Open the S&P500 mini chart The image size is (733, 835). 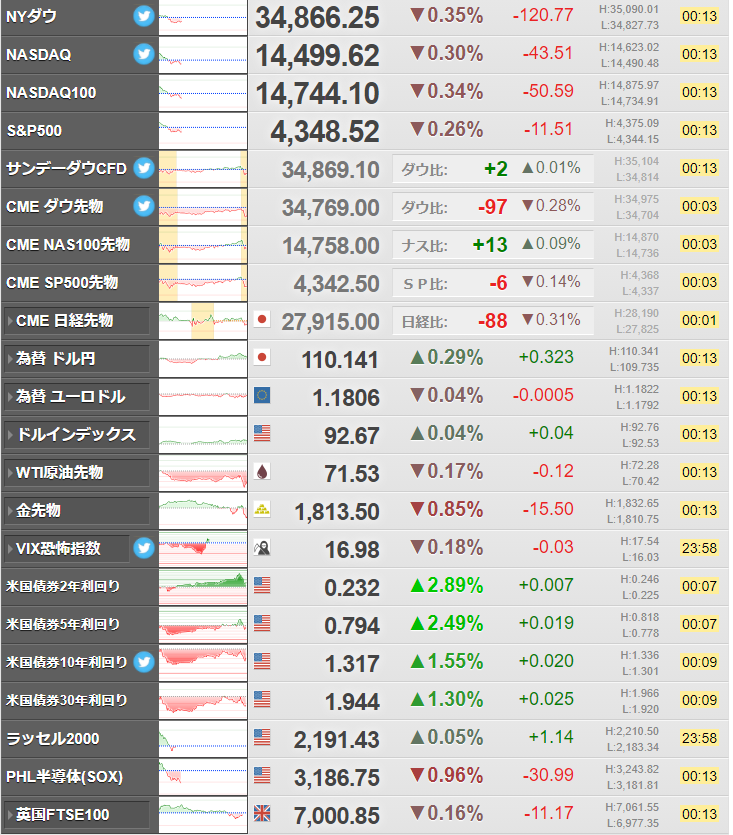click(x=203, y=131)
